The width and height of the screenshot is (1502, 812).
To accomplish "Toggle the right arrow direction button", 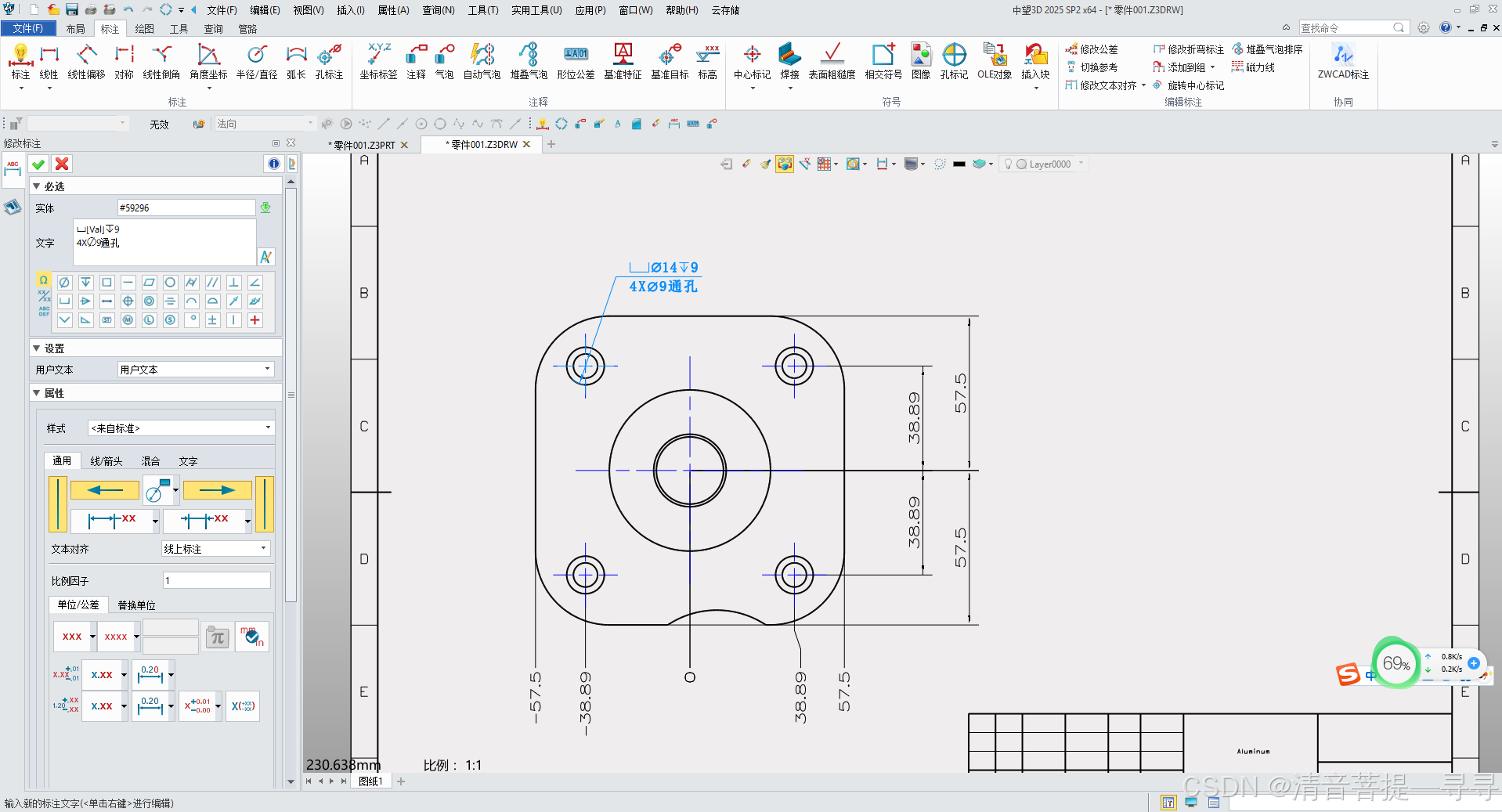I will [x=218, y=490].
